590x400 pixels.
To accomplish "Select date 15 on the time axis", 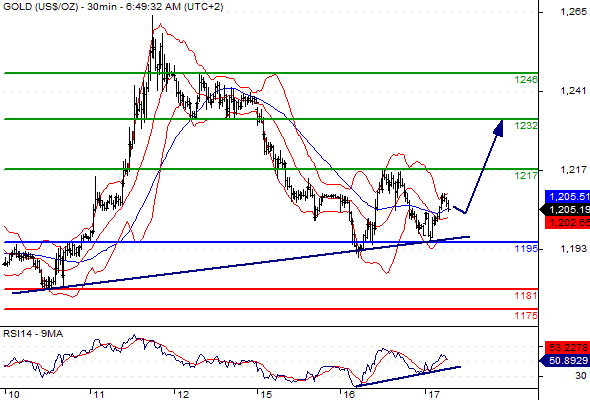I will pos(266,395).
